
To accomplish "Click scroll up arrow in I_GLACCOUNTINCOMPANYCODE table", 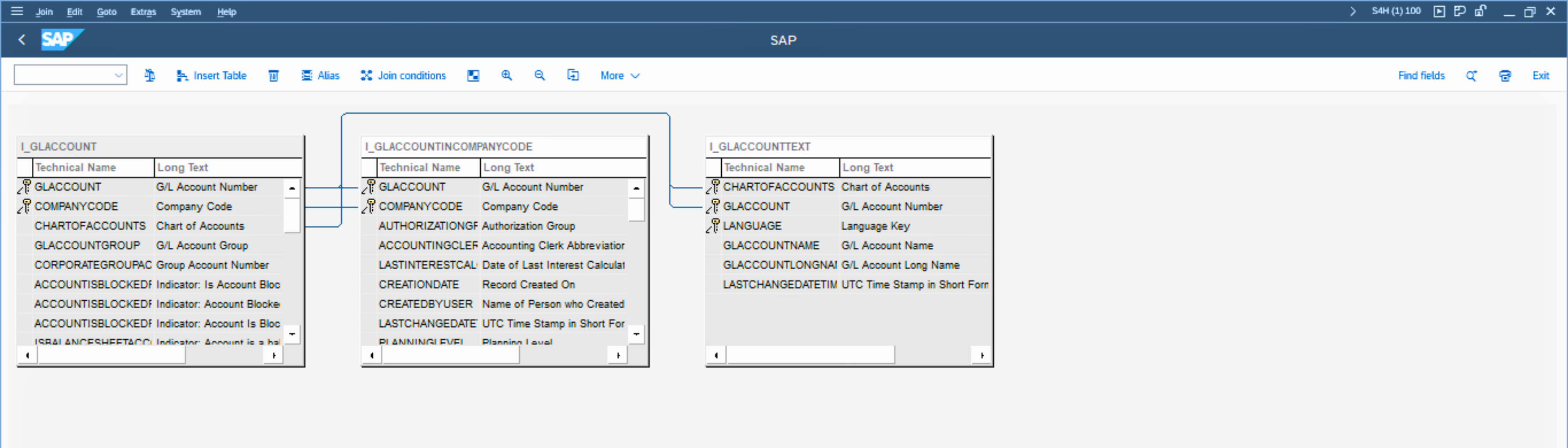I will [x=636, y=188].
